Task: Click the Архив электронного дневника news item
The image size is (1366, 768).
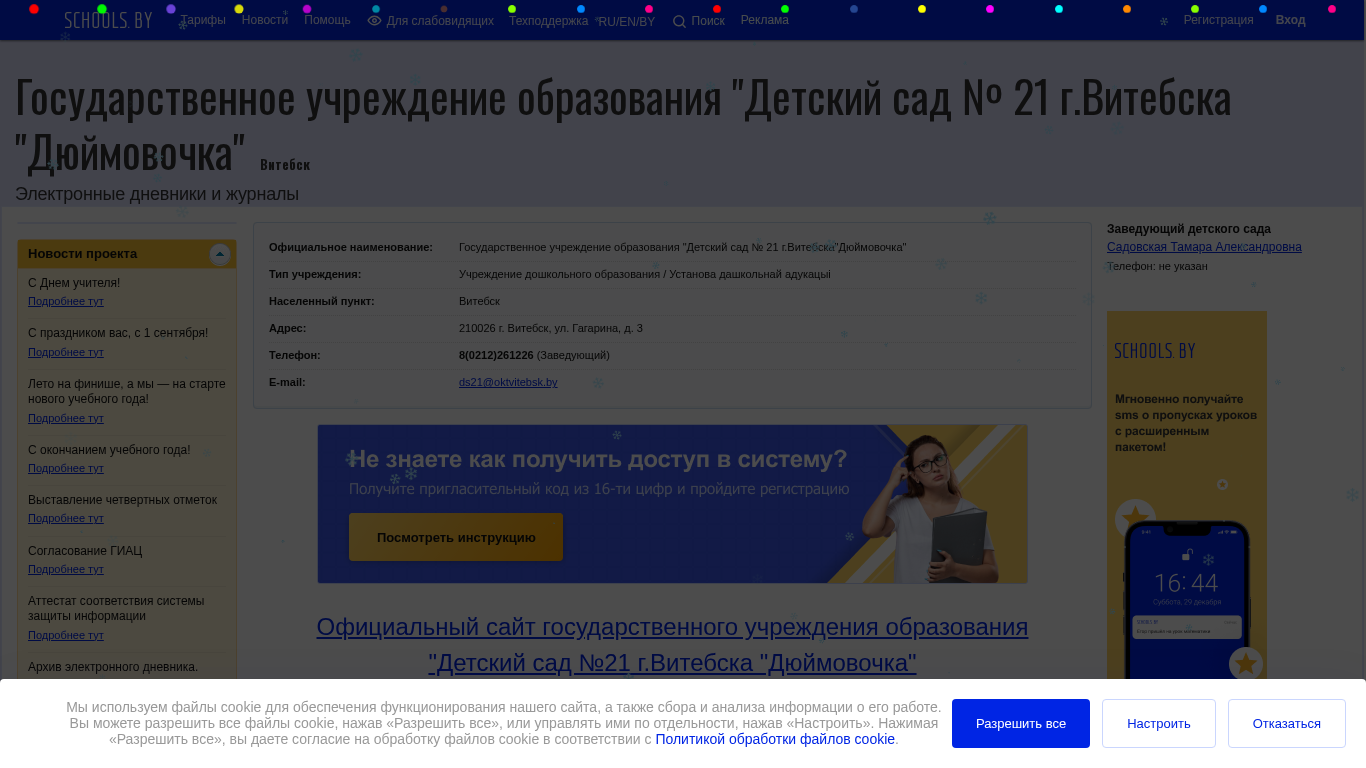Action: click(x=113, y=667)
